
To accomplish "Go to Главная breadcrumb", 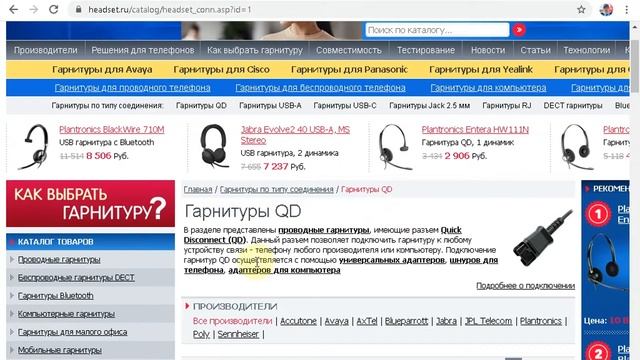I will [x=198, y=189].
